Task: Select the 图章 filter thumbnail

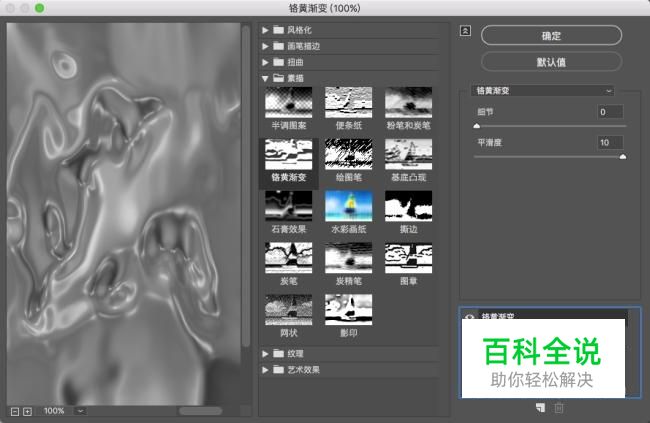Action: [408, 258]
